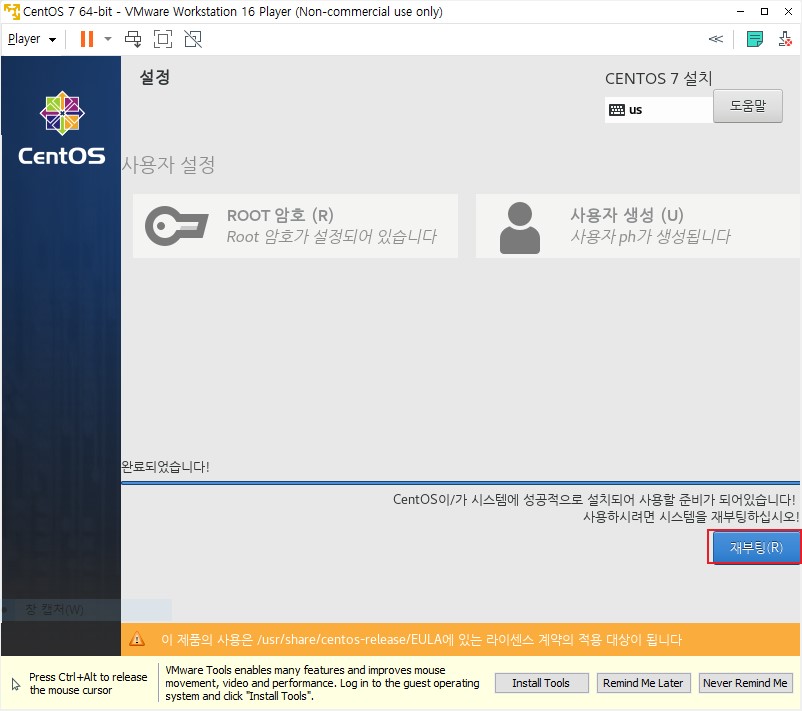Click the CentOS logo

click(62, 128)
